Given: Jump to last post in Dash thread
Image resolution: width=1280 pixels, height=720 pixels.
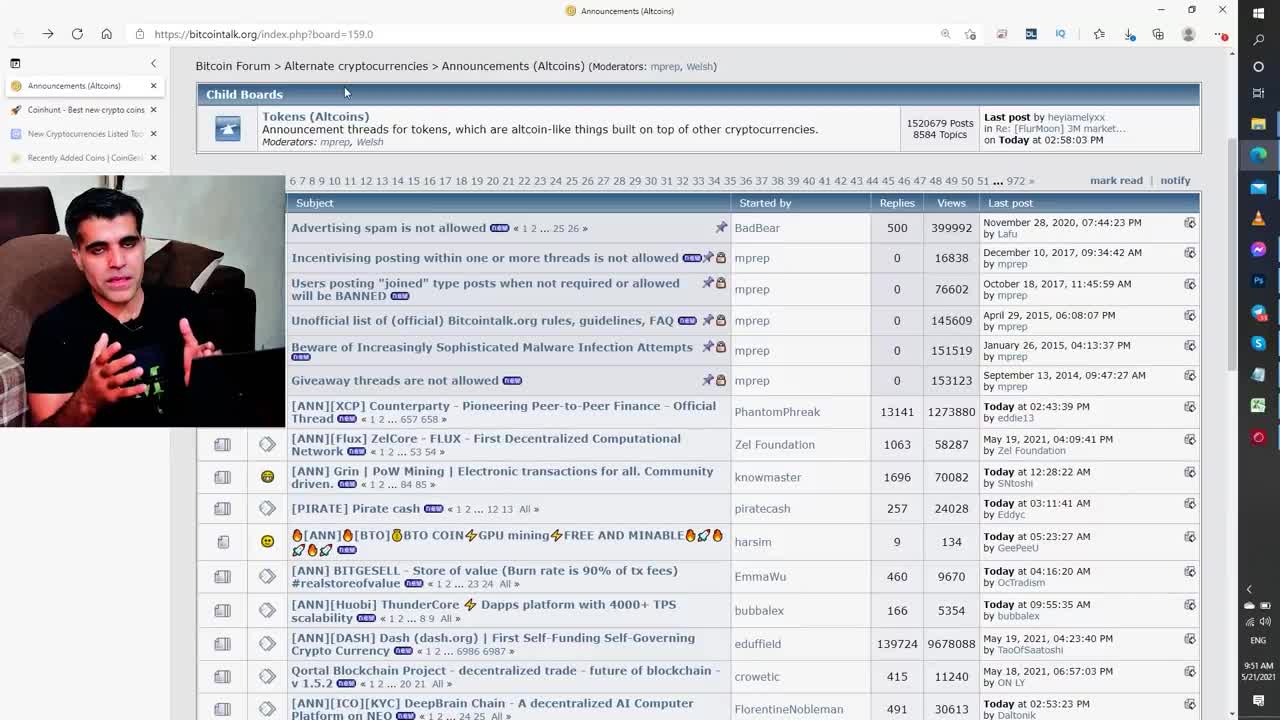Looking at the screenshot, I should 1189,638.
